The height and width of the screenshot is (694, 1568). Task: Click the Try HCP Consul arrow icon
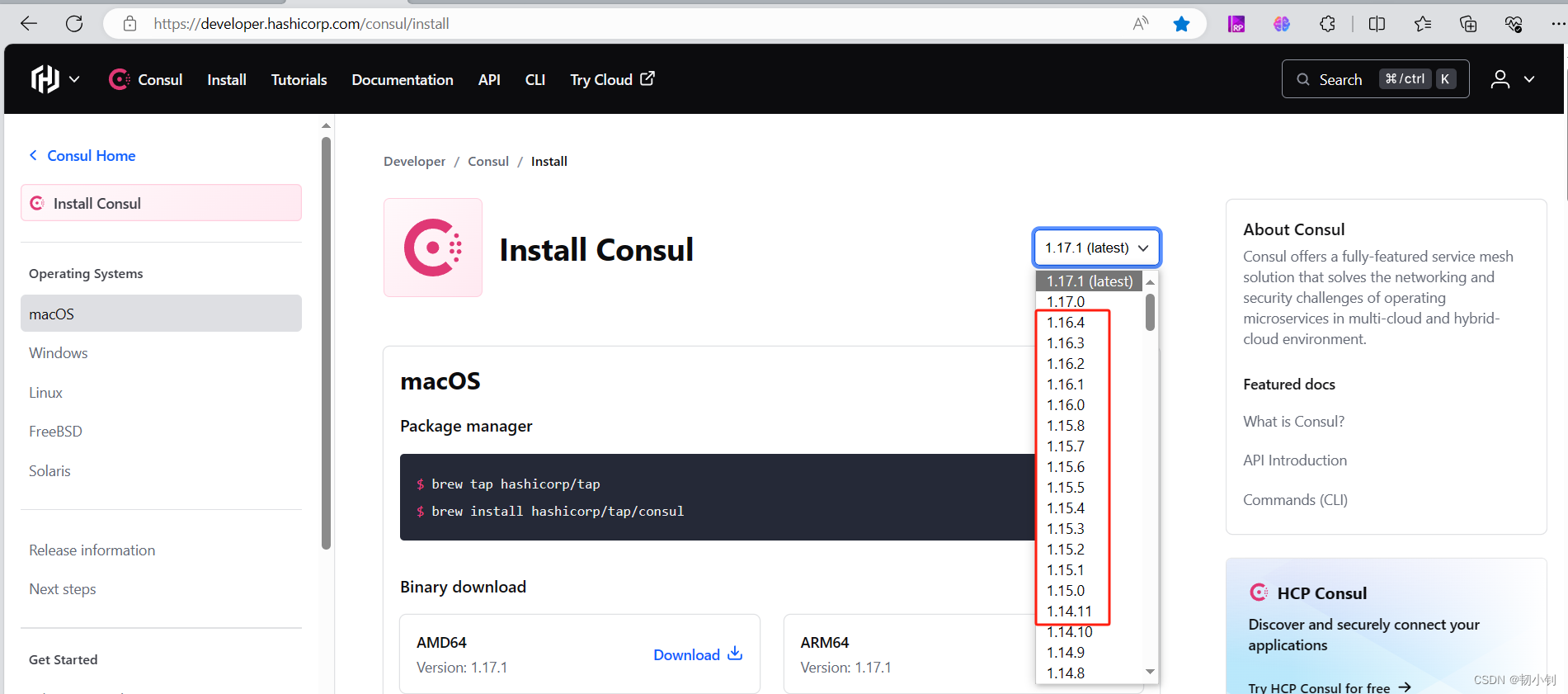click(1405, 687)
